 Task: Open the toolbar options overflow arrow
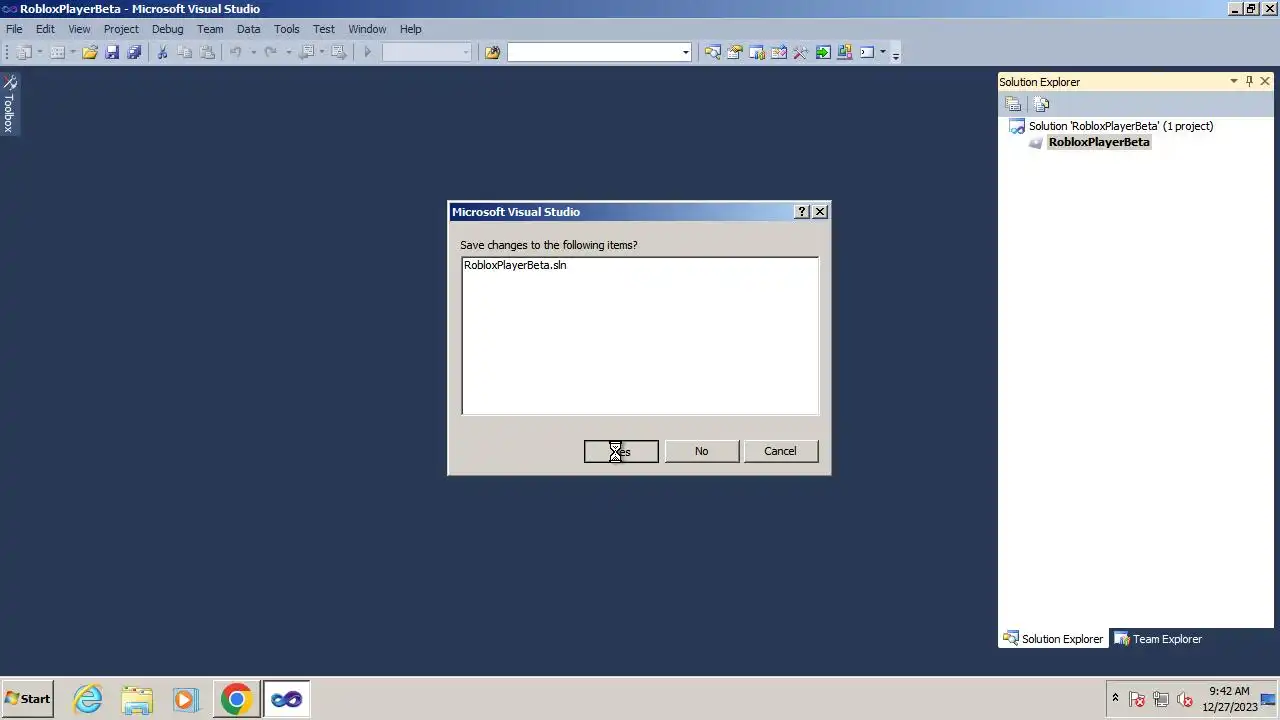[x=895, y=53]
